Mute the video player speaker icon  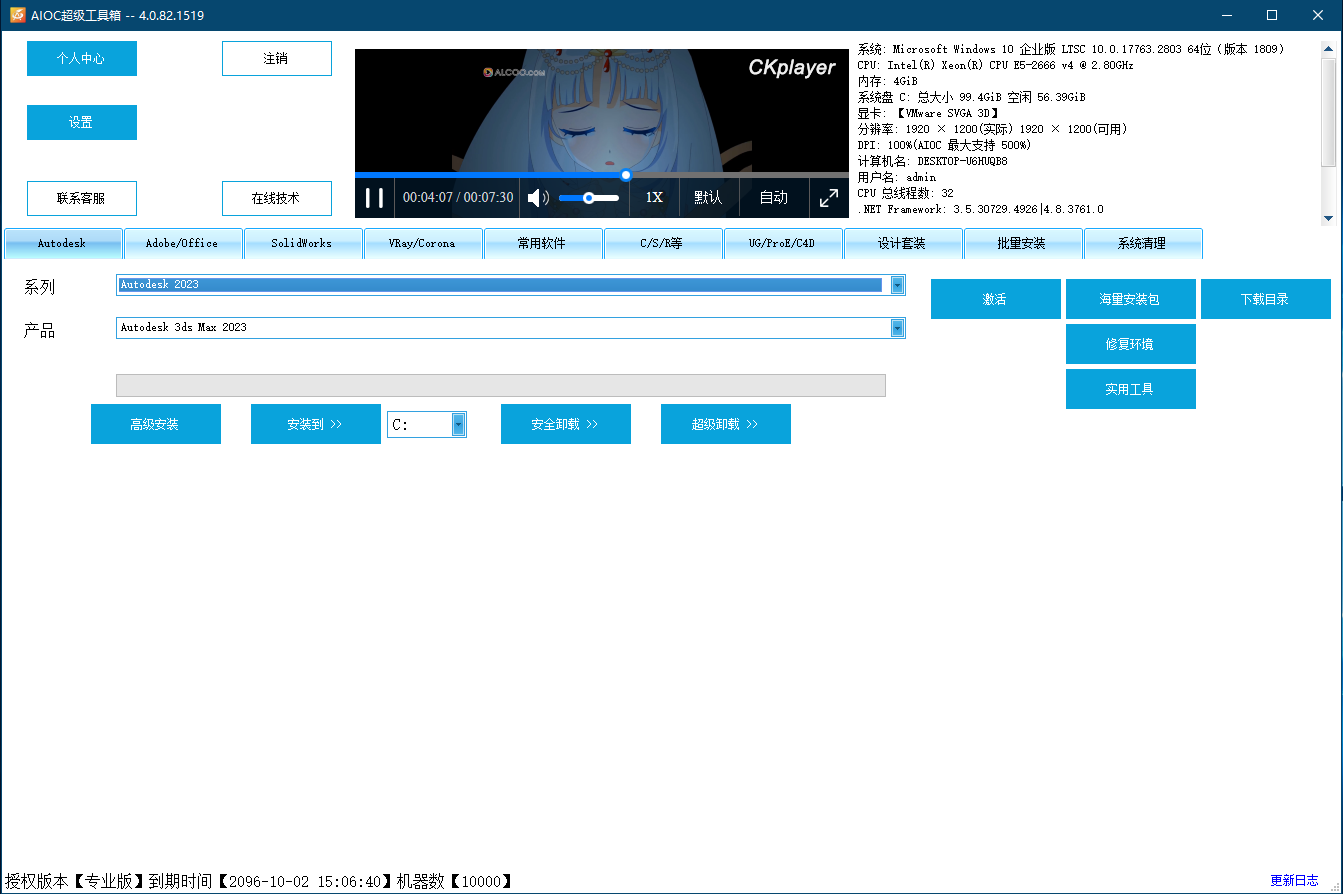coord(538,197)
